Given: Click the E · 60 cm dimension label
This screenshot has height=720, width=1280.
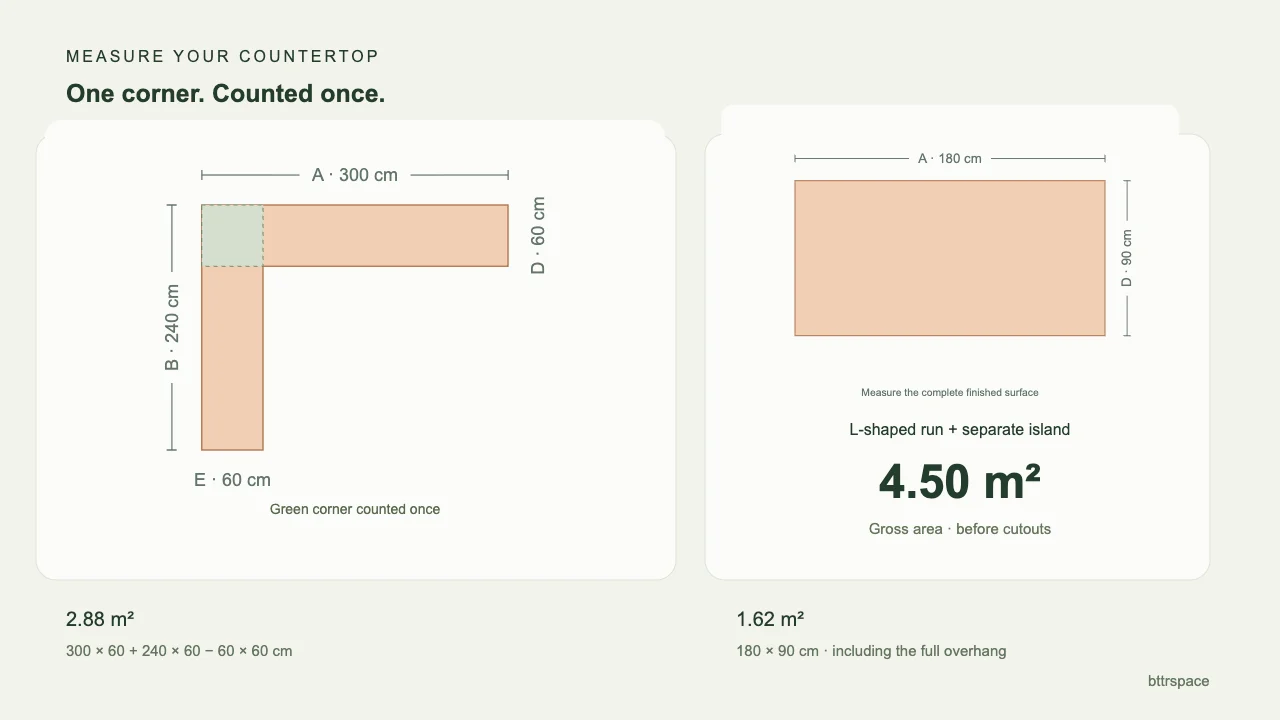Looking at the screenshot, I should tap(232, 480).
